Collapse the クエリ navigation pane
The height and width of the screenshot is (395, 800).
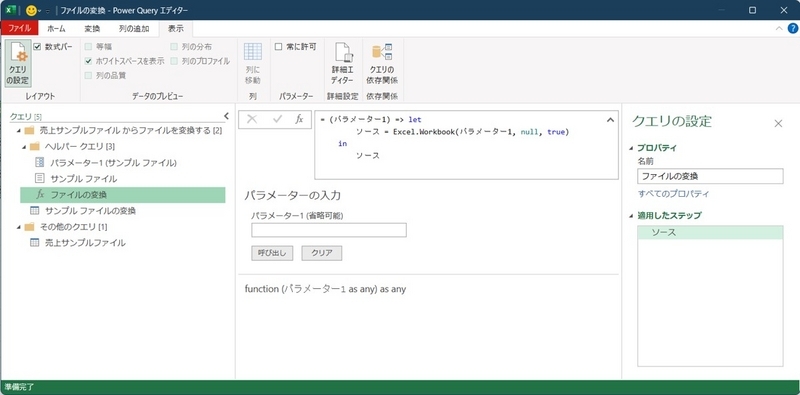(x=226, y=116)
